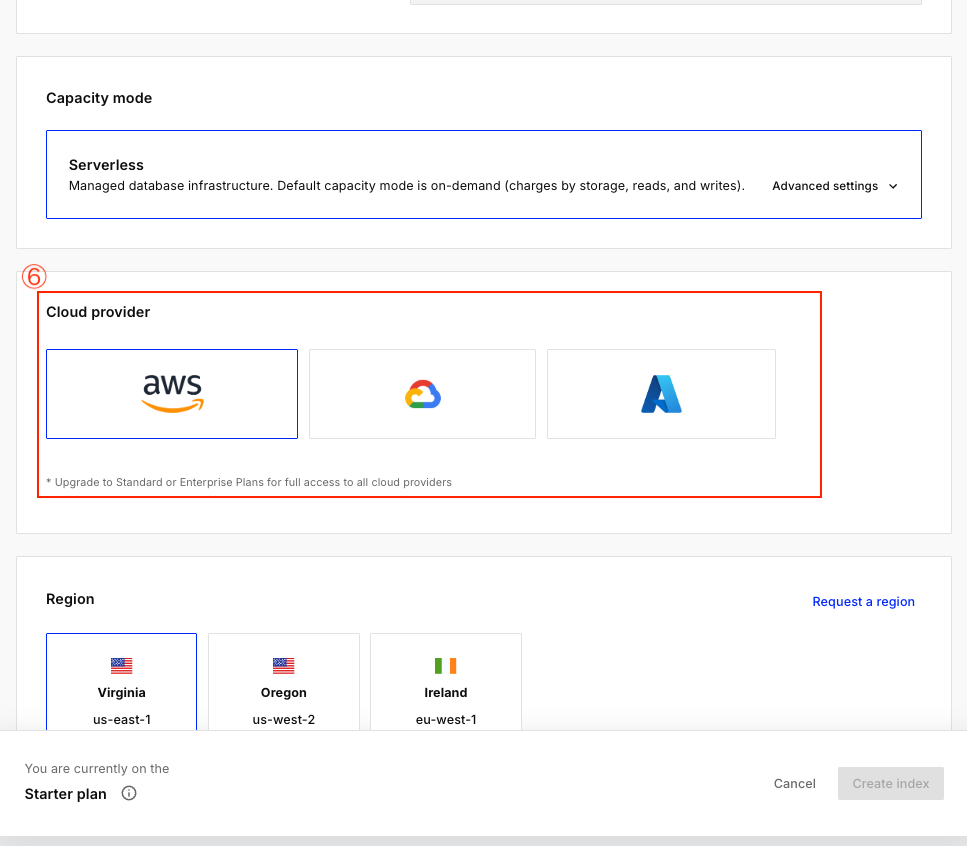Click the US flag above Oregon
The height and width of the screenshot is (846, 967).
tap(284, 666)
